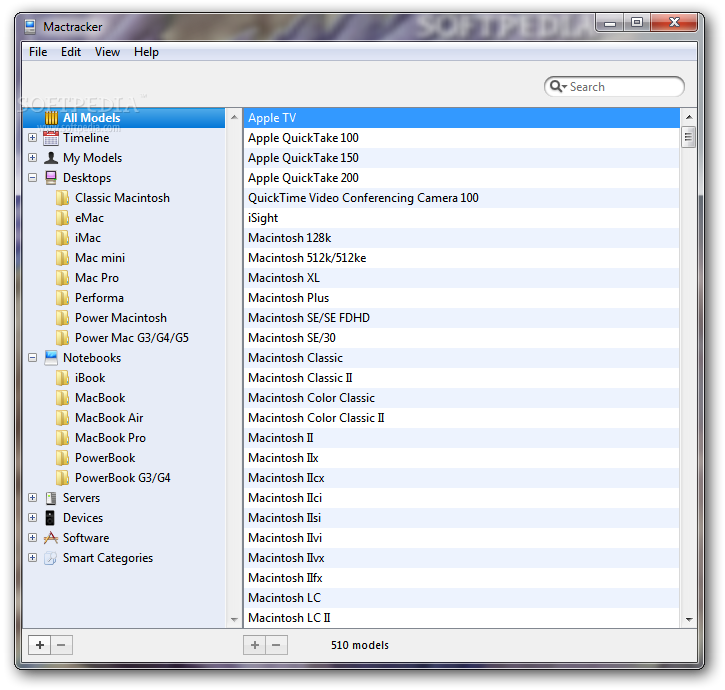Screen dimensions: 725x690
Task: Collapse the Notebooks tree node
Action: pos(32,357)
